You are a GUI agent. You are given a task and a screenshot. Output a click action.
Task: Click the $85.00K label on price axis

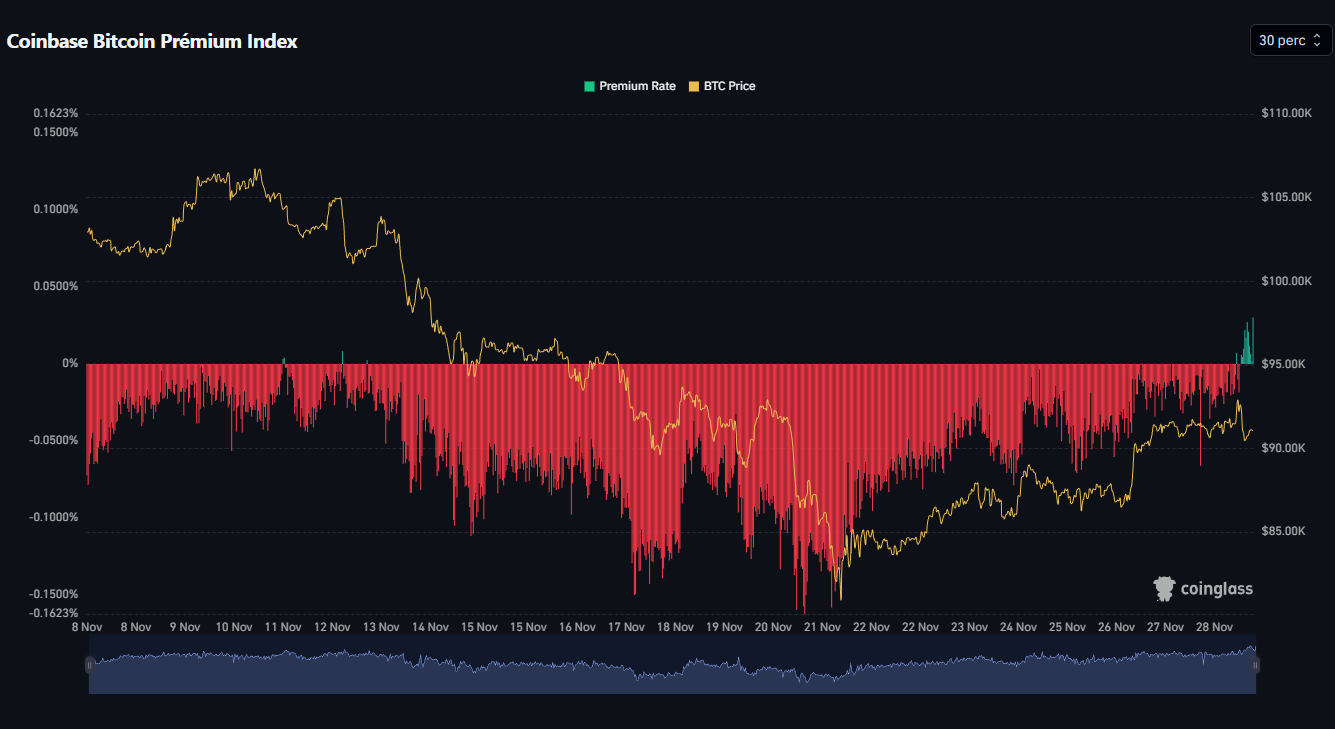click(1283, 531)
